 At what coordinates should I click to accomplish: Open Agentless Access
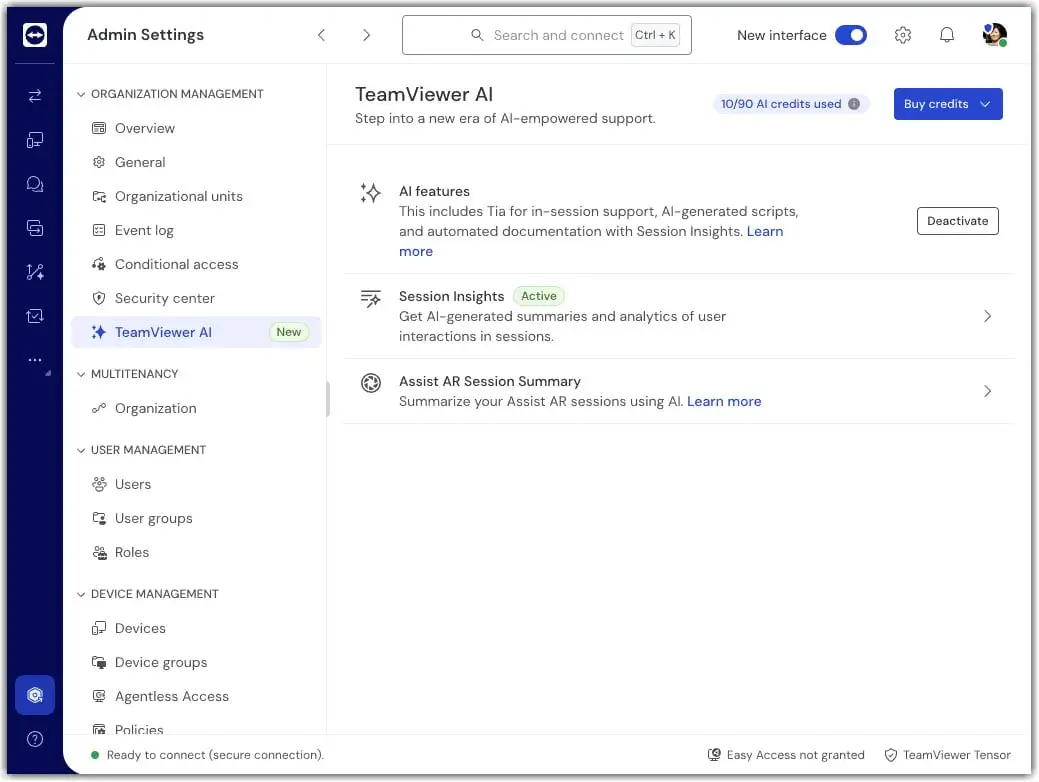click(x=196, y=697)
